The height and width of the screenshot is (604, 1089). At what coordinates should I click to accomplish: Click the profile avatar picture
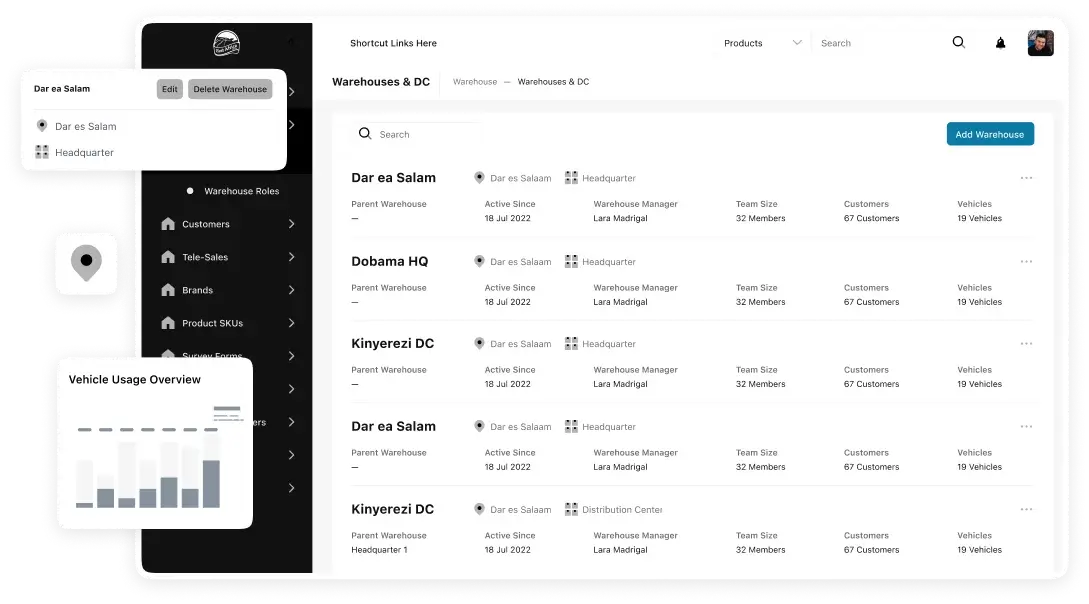pyautogui.click(x=1040, y=42)
